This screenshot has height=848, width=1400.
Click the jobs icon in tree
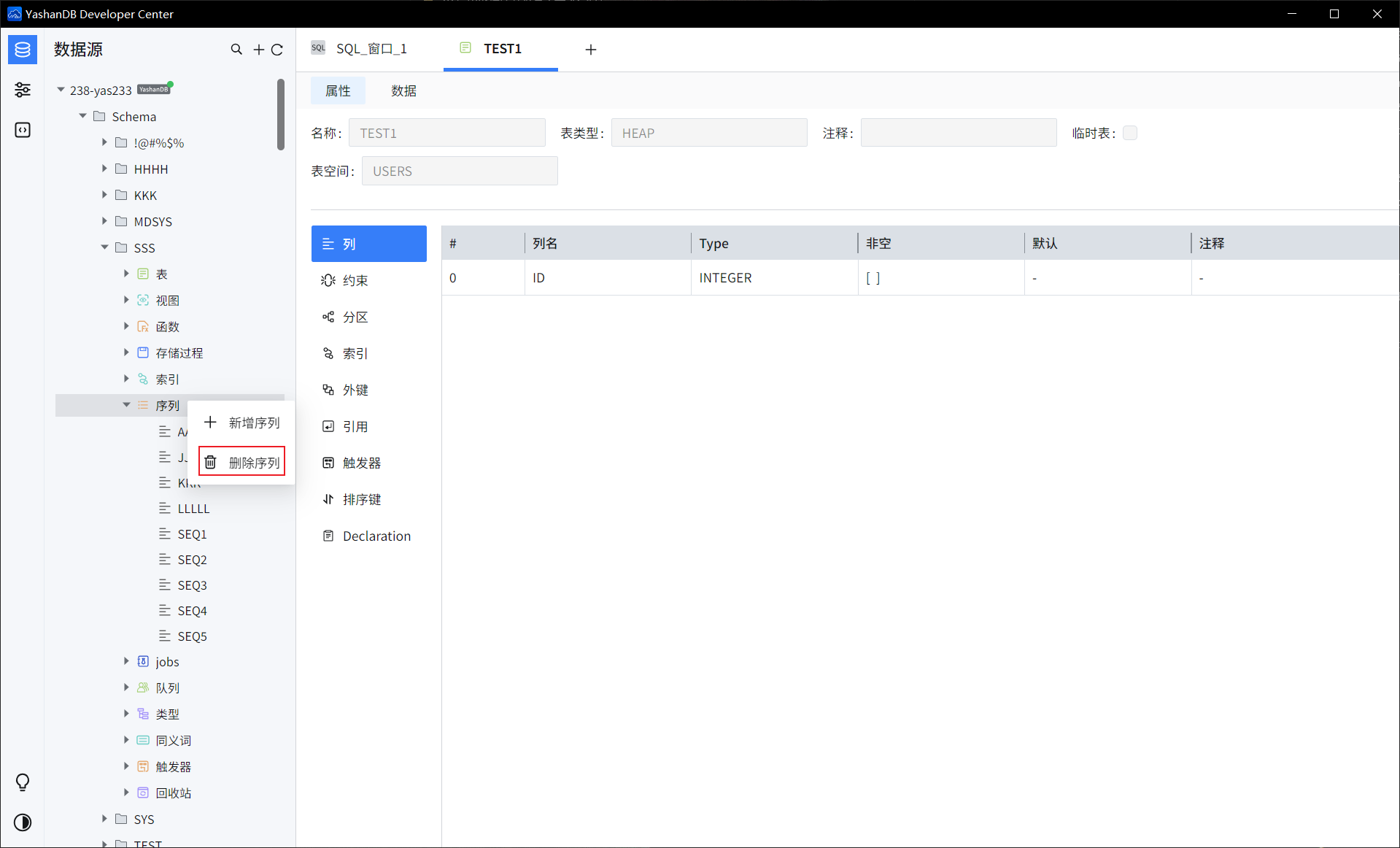point(143,661)
